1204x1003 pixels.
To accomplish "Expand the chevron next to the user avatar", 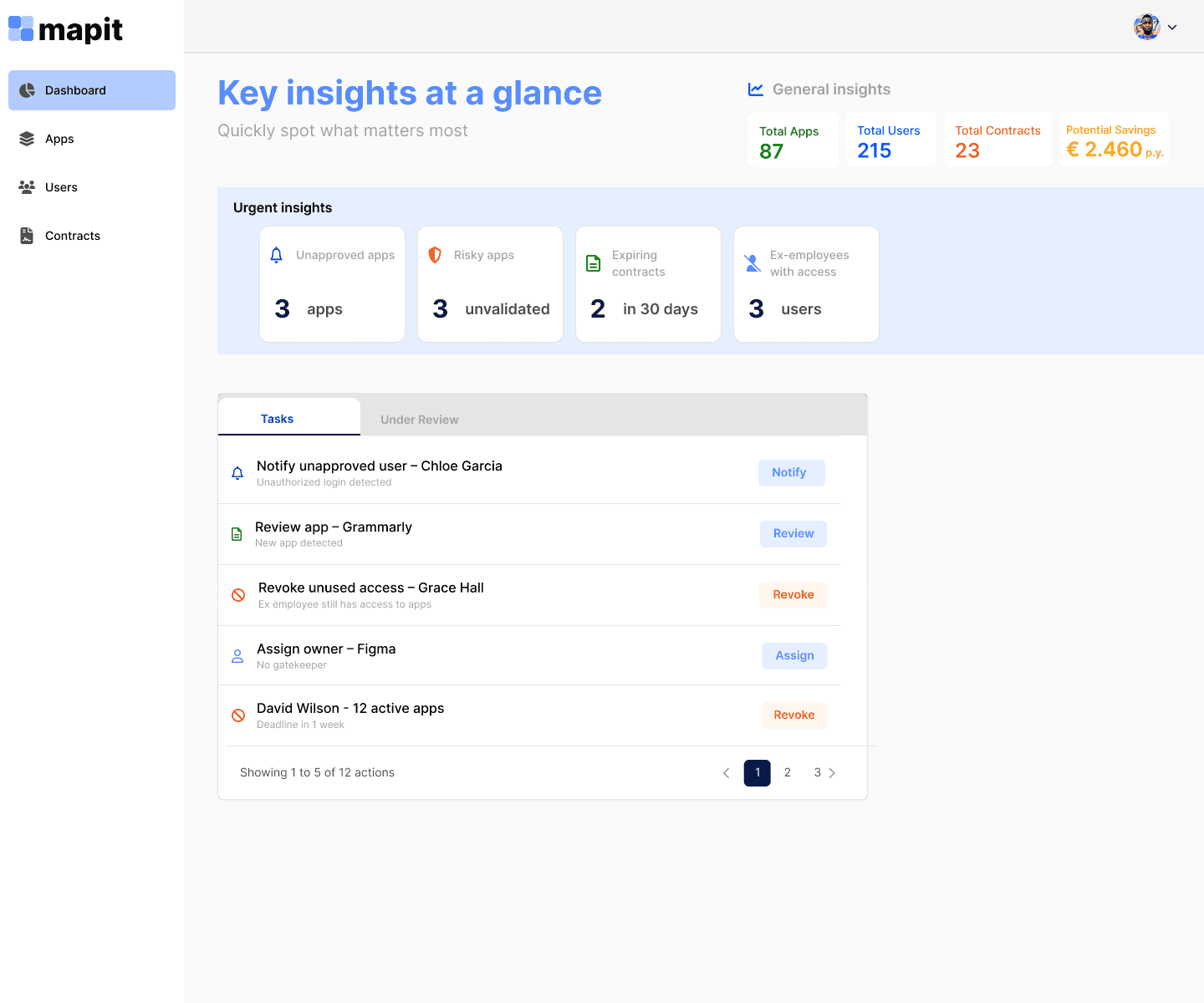I will (x=1171, y=27).
